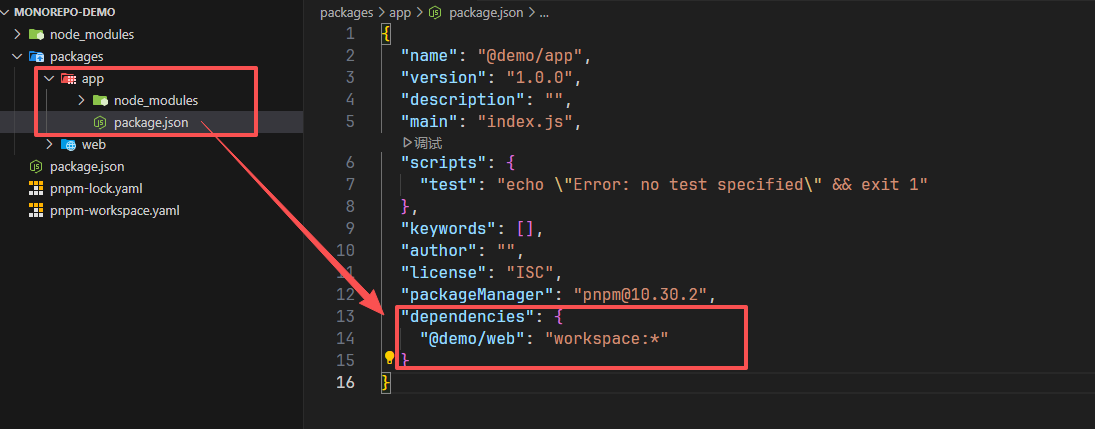Click the root package.json Node icon
The width and height of the screenshot is (1095, 429).
[x=36, y=167]
